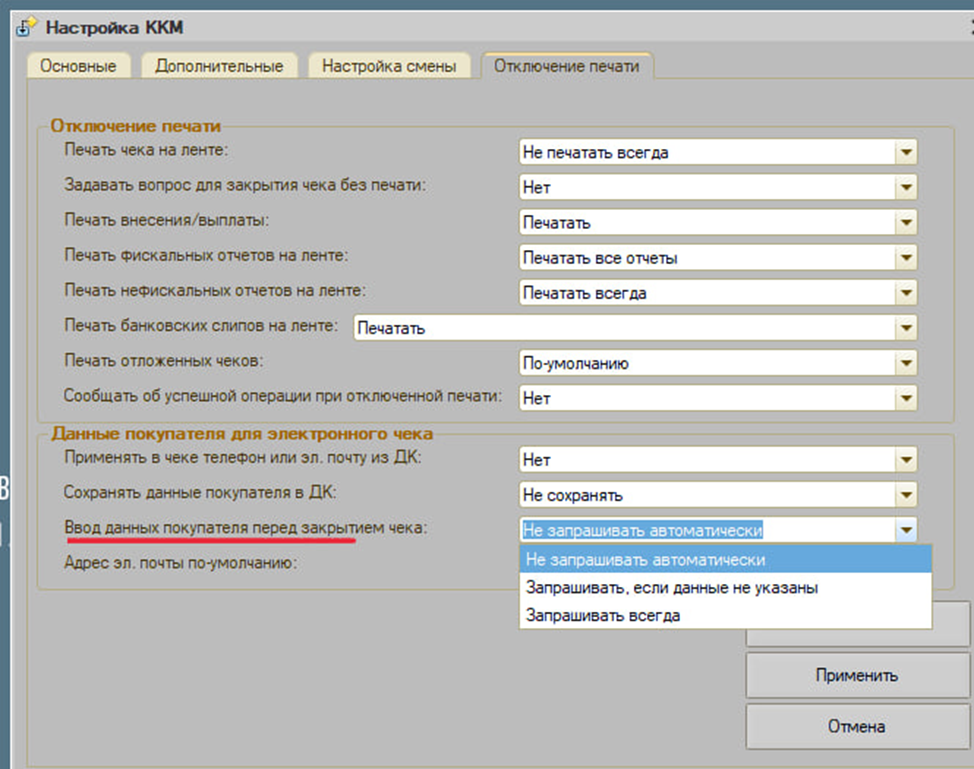The image size is (974, 769).
Task: Expand the Печать внесения/выплаты dropdown arrow
Action: click(x=905, y=223)
